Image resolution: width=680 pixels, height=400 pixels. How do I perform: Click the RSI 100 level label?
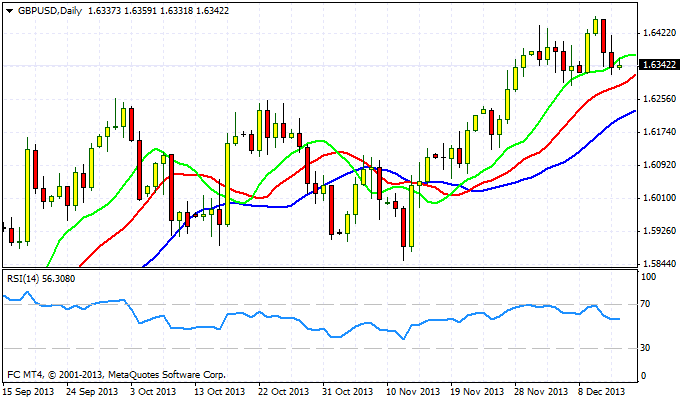[x=648, y=277]
